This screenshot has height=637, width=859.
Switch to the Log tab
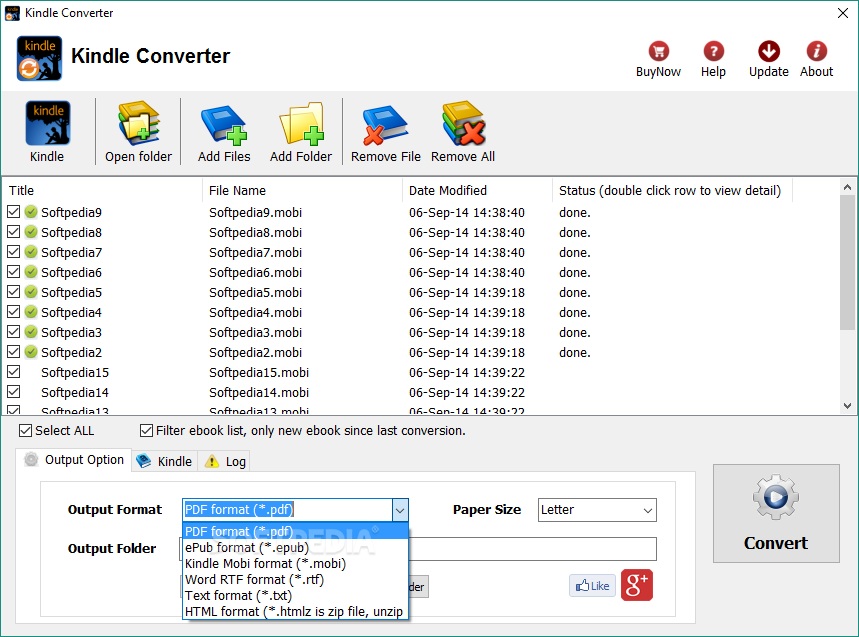click(x=224, y=461)
